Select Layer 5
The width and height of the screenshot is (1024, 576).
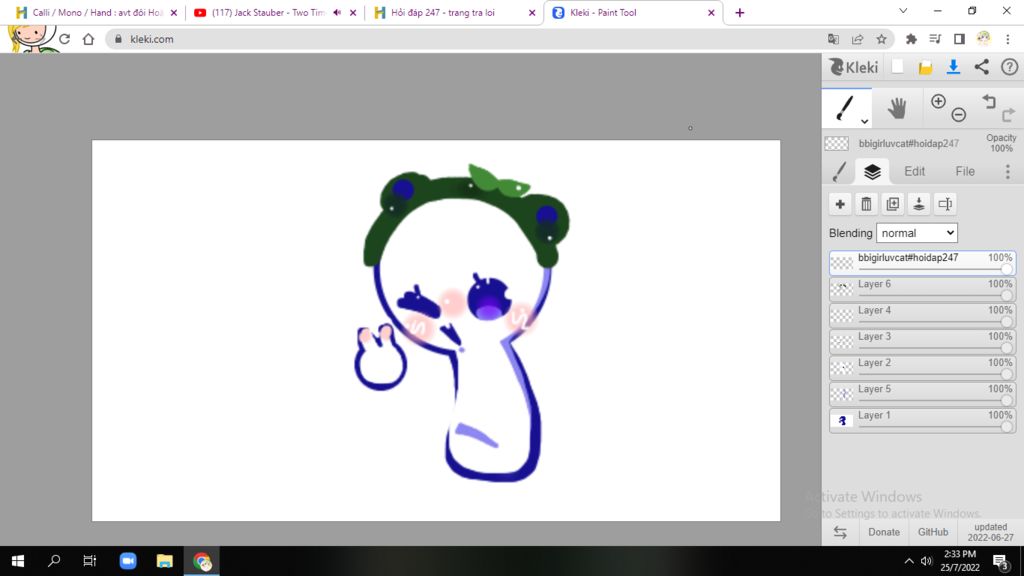coord(922,393)
